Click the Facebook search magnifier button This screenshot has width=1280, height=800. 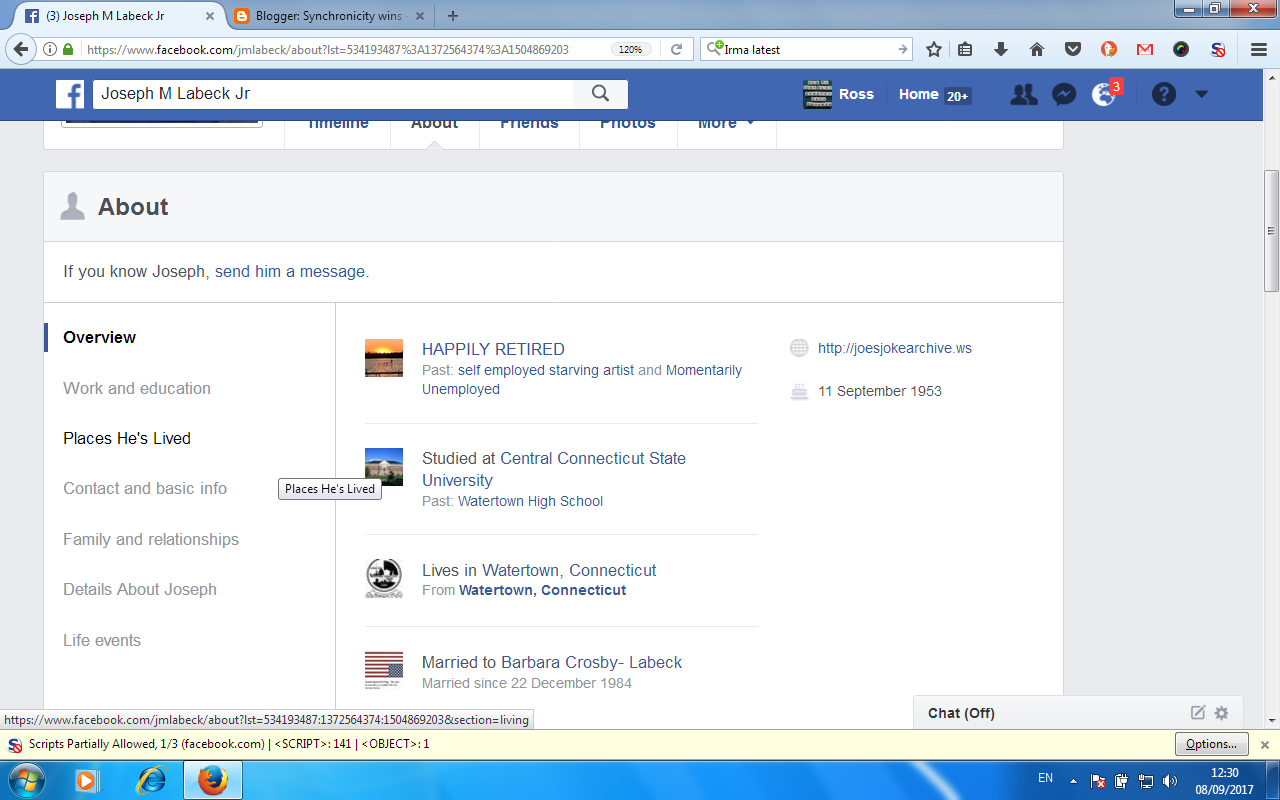pos(600,94)
